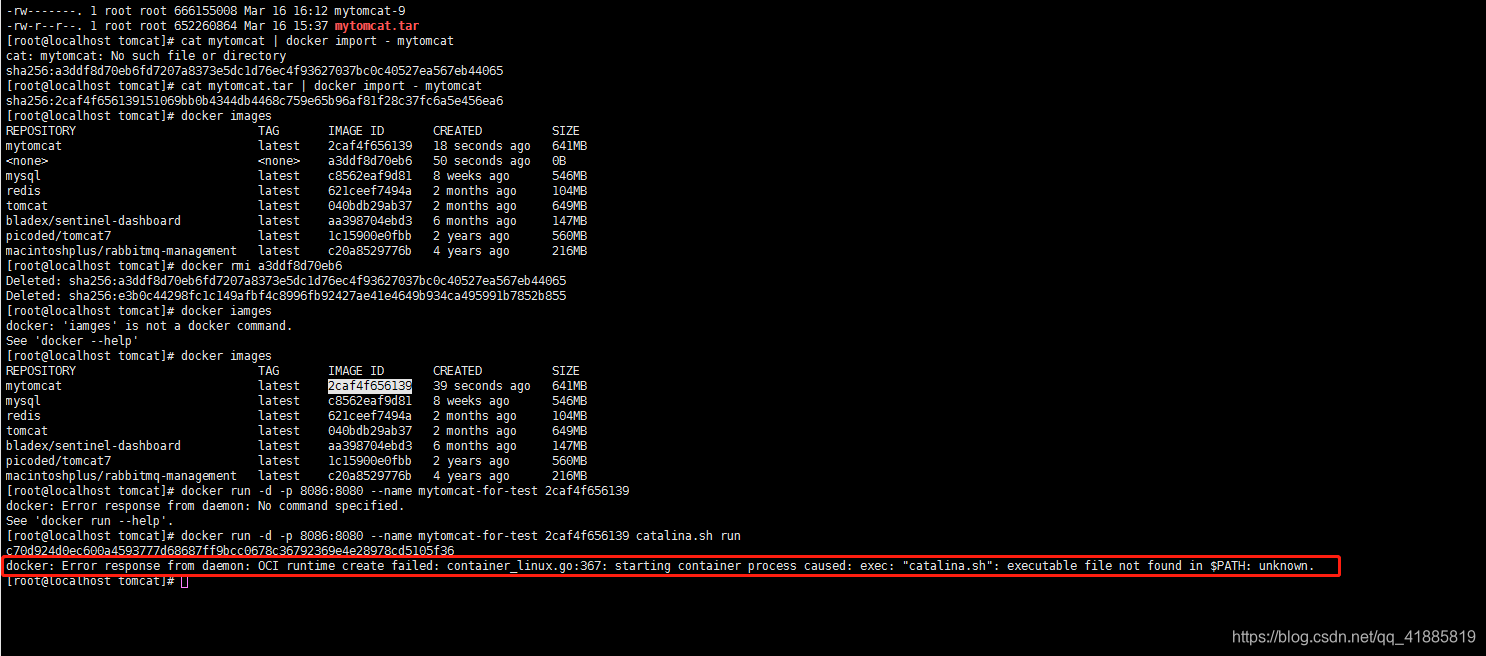The height and width of the screenshot is (656, 1486).
Task: Click the docker run command ending in 'catalina.sh run'
Action: 461,536
